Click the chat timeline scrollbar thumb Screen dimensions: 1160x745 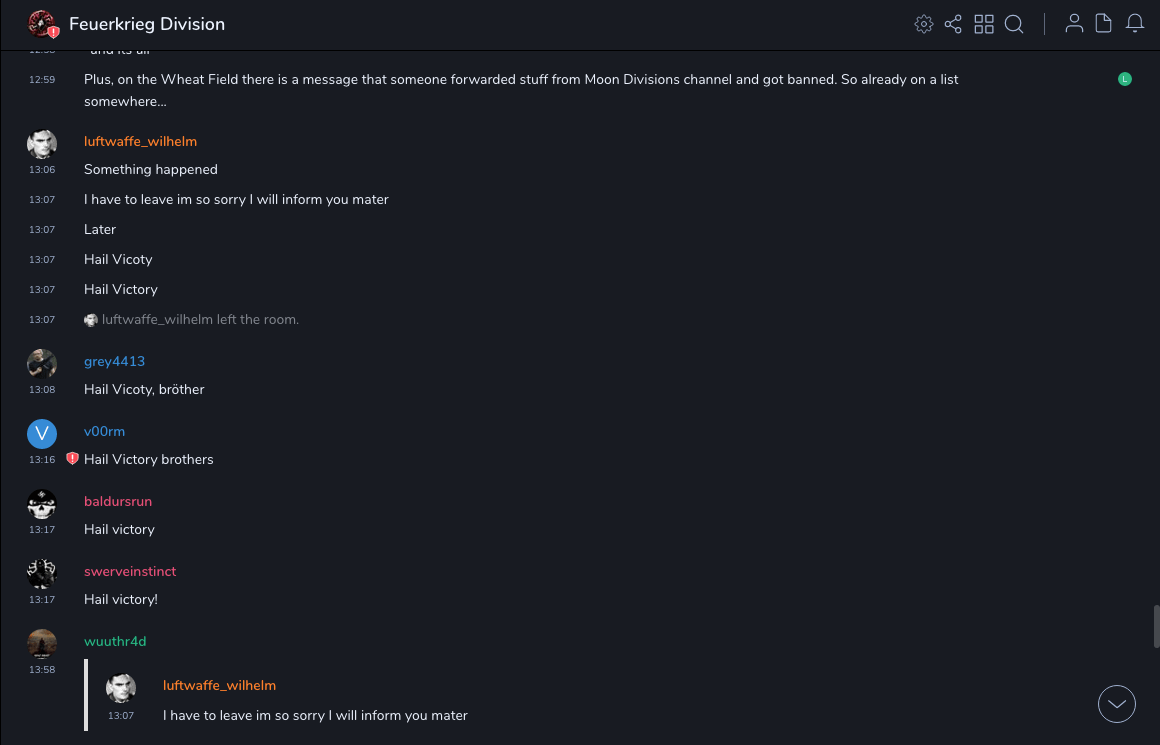coord(1156,626)
